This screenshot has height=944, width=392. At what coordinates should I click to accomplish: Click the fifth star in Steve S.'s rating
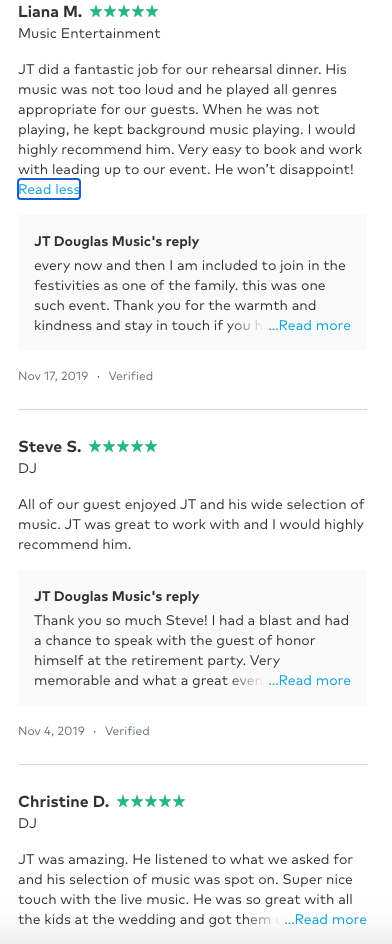151,447
